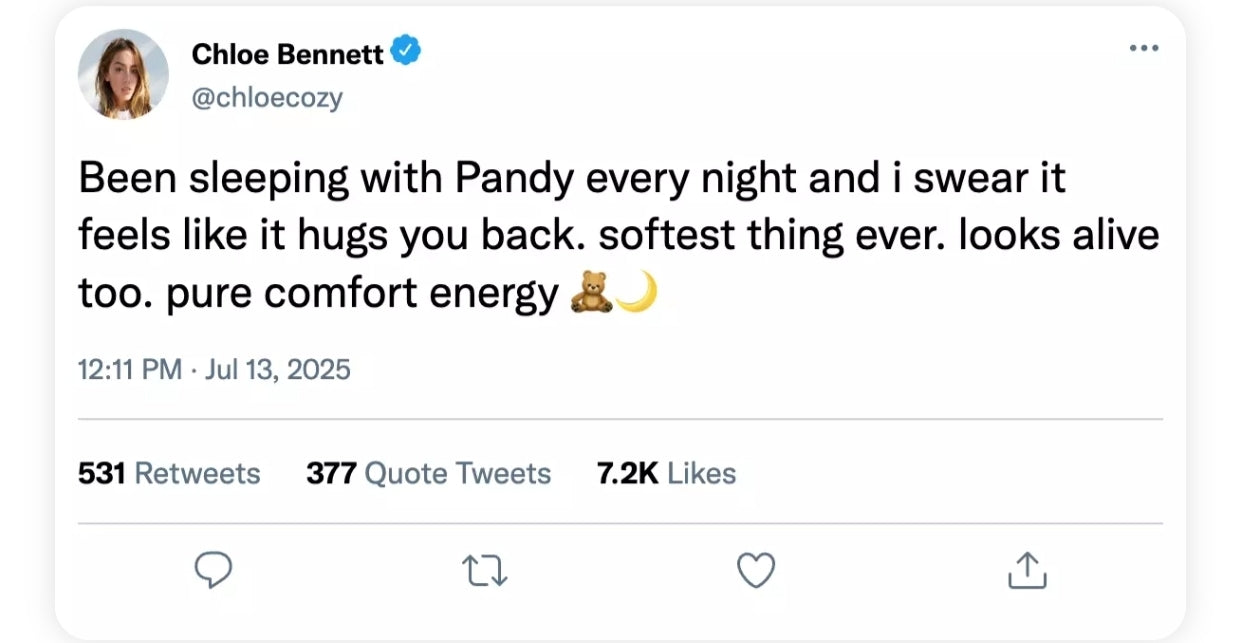This screenshot has width=1239, height=643.
Task: Open the retweet dropdown menu
Action: point(484,570)
